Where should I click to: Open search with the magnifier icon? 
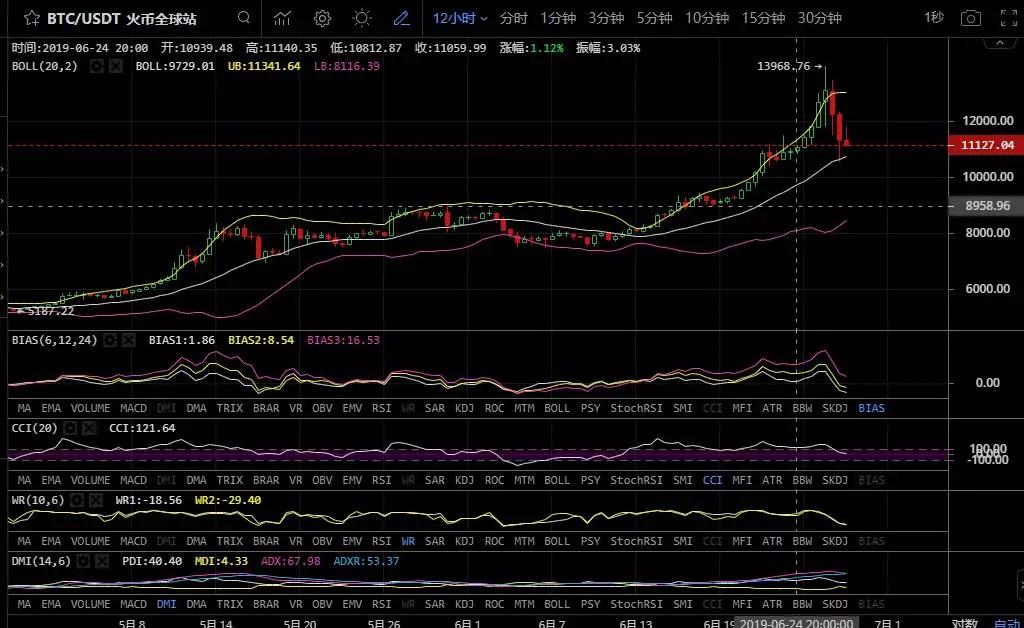coord(243,17)
